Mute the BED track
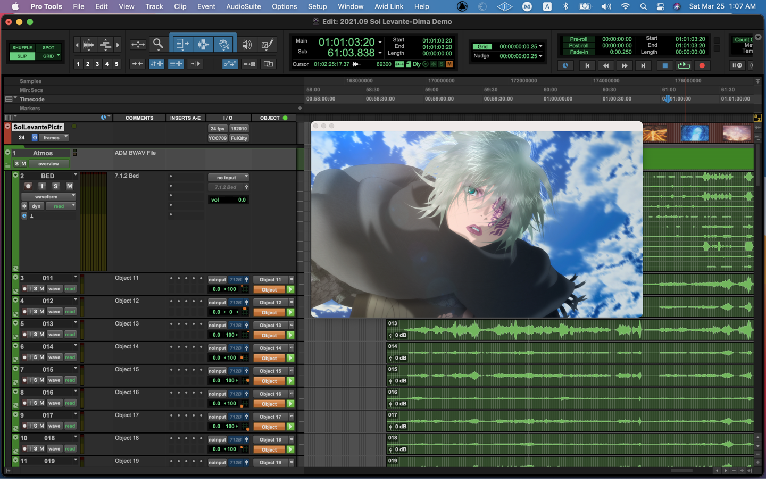766x479 pixels. tap(69, 186)
